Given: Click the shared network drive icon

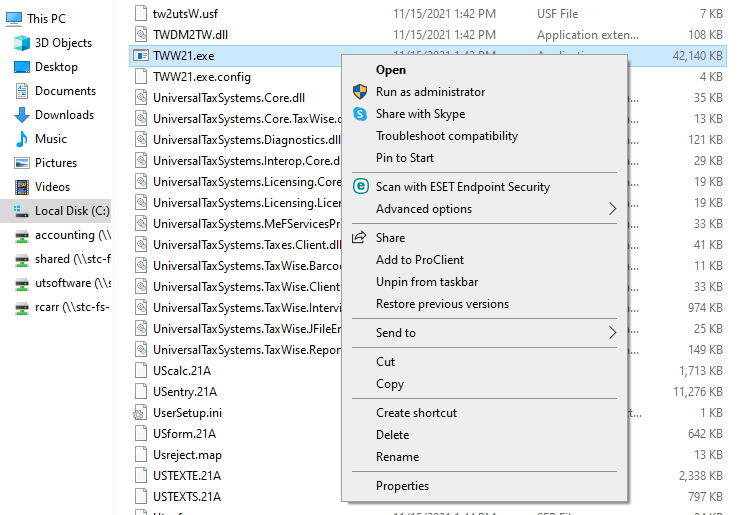Looking at the screenshot, I should click(x=22, y=260).
